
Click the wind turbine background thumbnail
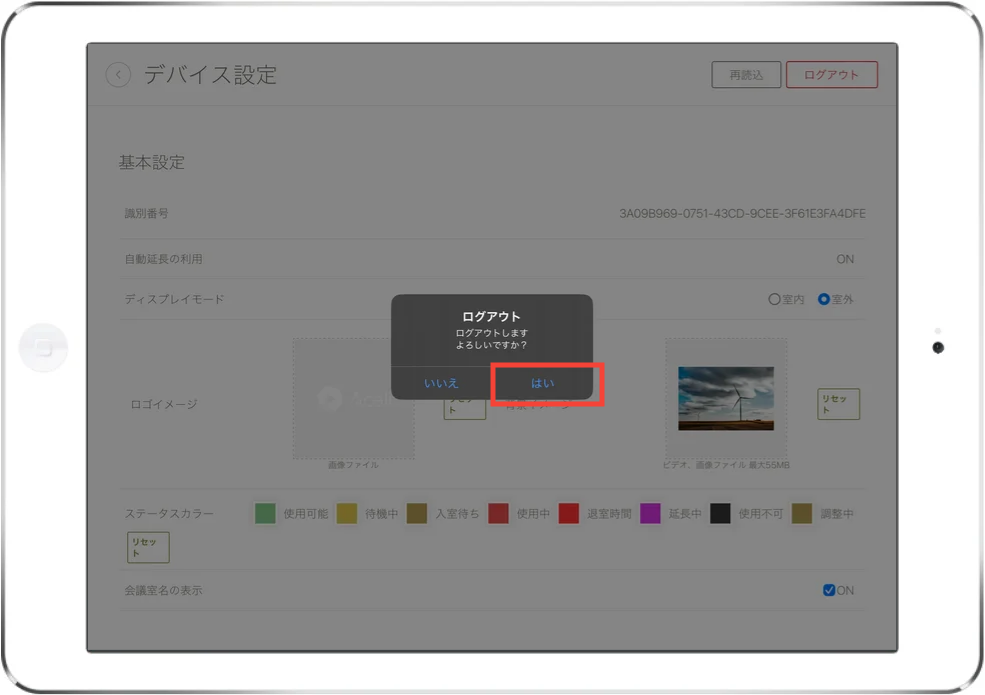tap(726, 398)
